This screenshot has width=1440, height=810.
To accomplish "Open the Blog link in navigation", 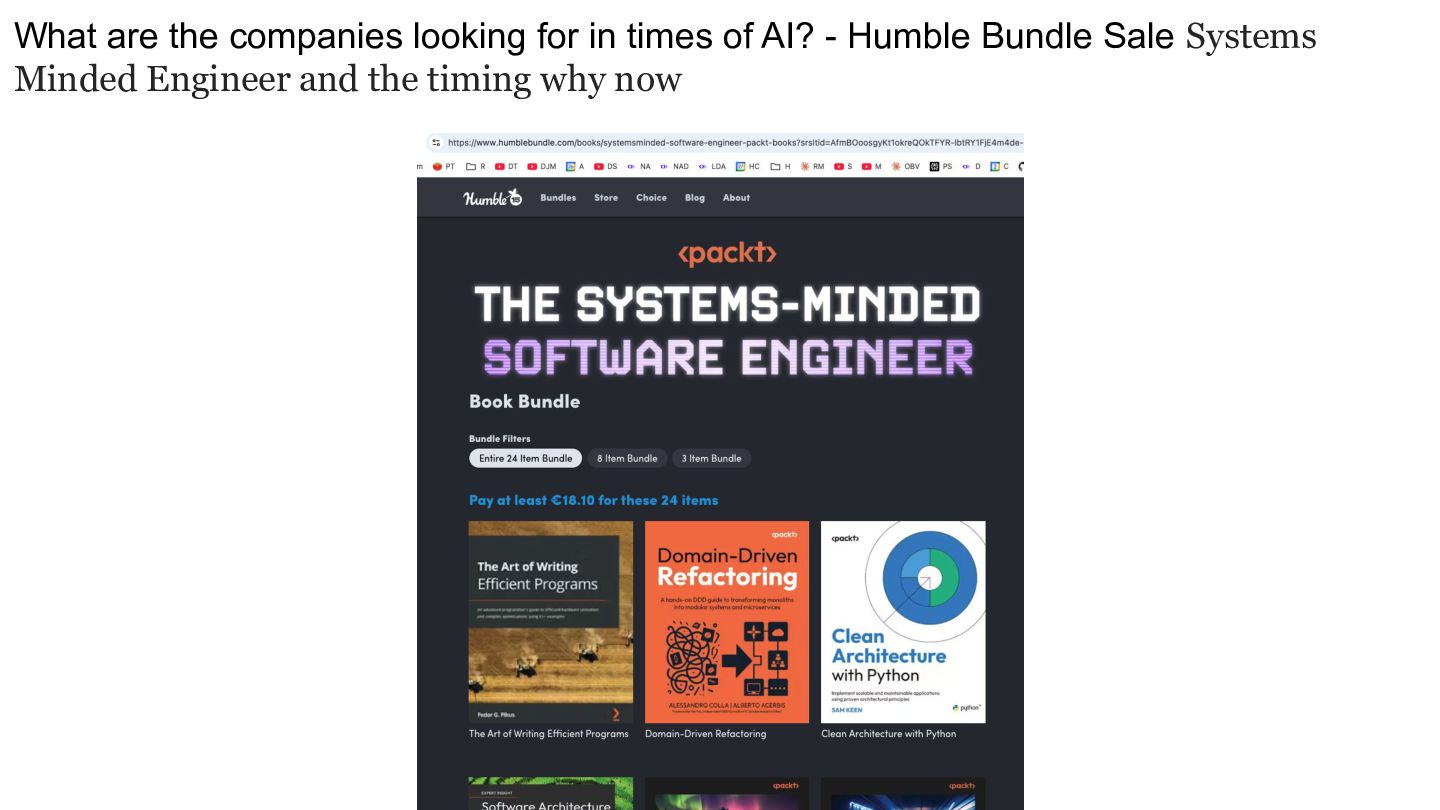I will [x=695, y=198].
